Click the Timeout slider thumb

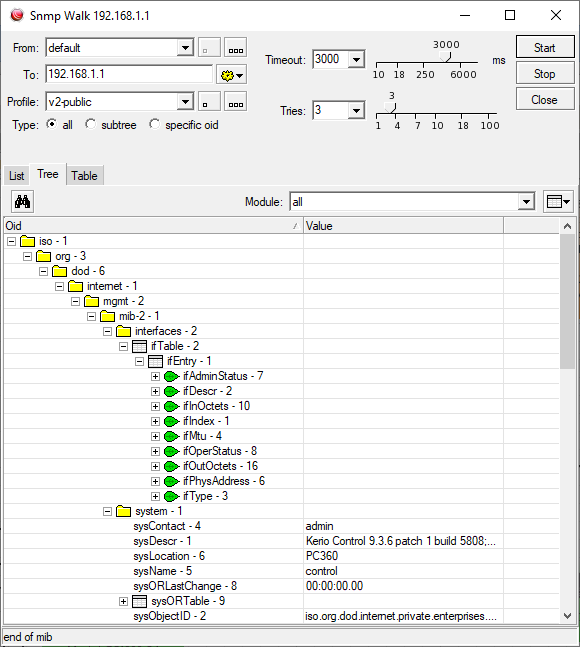446,57
